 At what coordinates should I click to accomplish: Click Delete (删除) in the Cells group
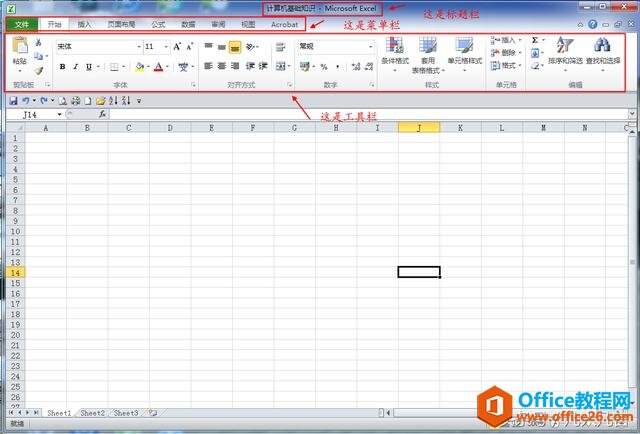(506, 53)
